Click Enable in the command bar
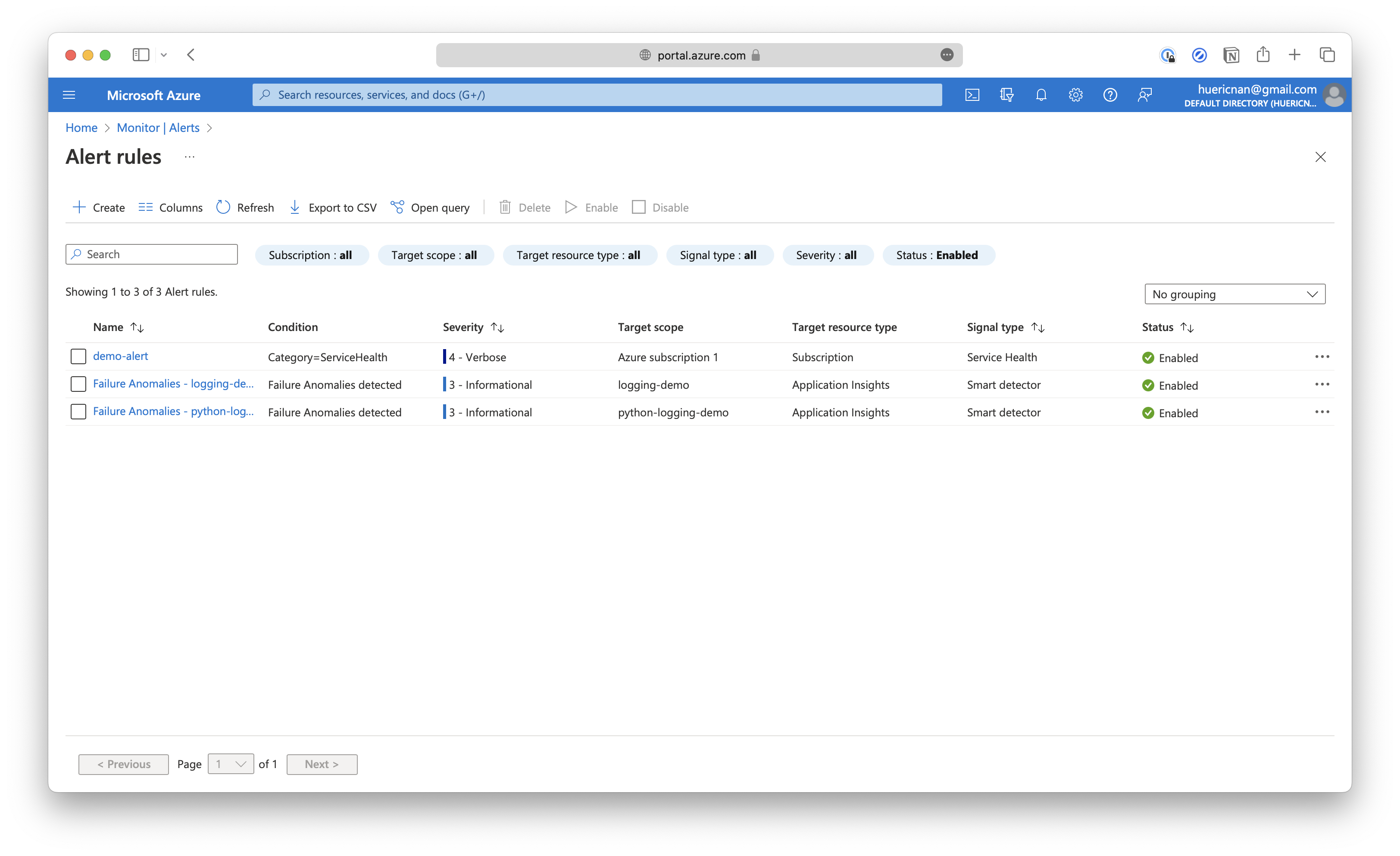Image resolution: width=1400 pixels, height=856 pixels. 591,207
